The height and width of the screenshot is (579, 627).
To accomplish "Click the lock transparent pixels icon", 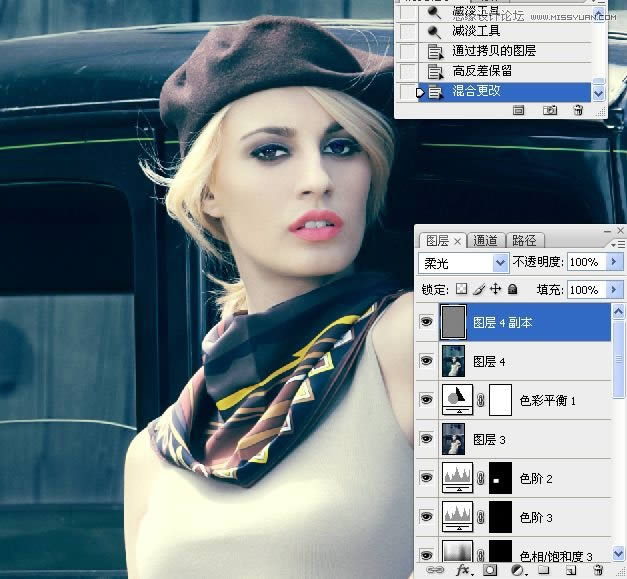I will 461,290.
